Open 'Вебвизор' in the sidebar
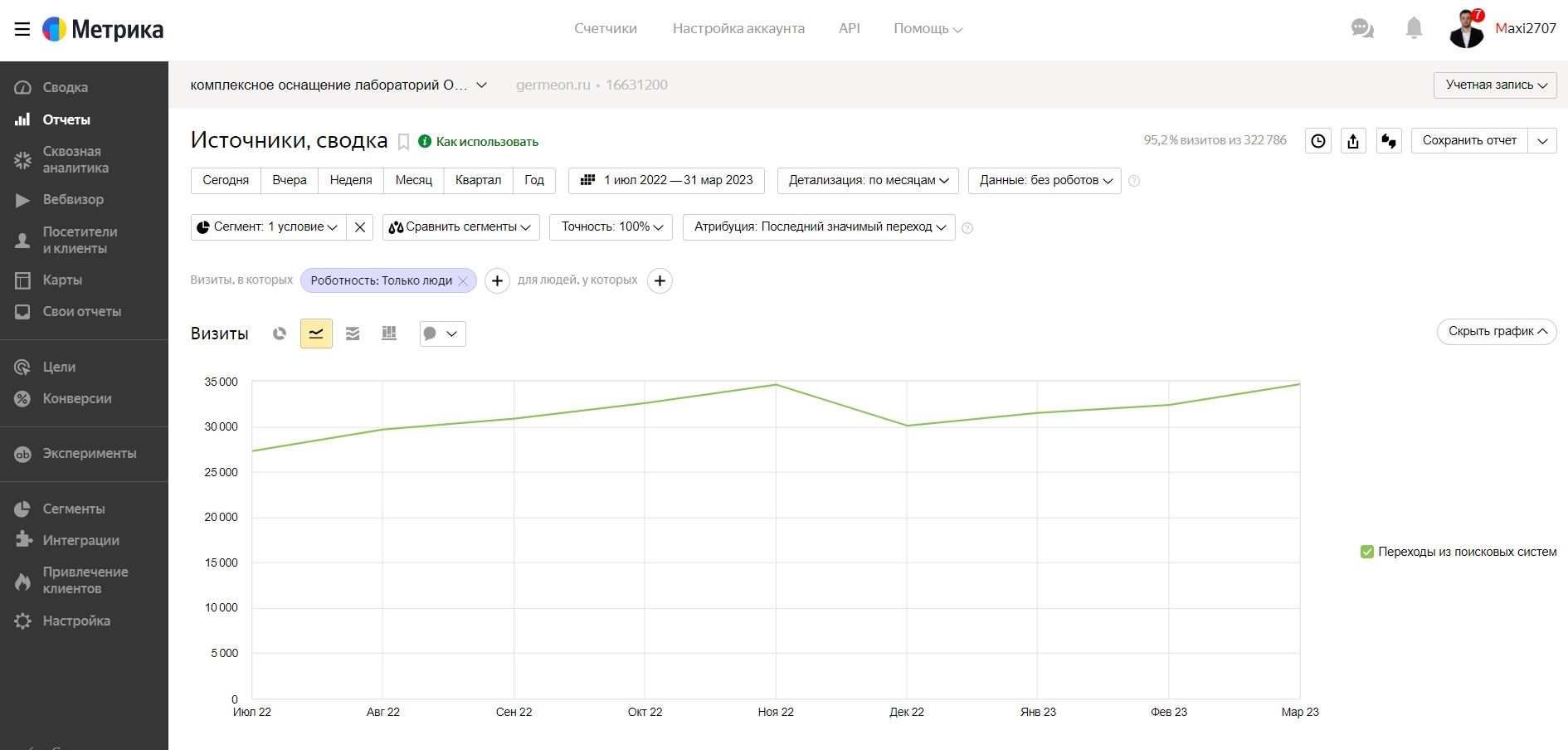 (73, 200)
